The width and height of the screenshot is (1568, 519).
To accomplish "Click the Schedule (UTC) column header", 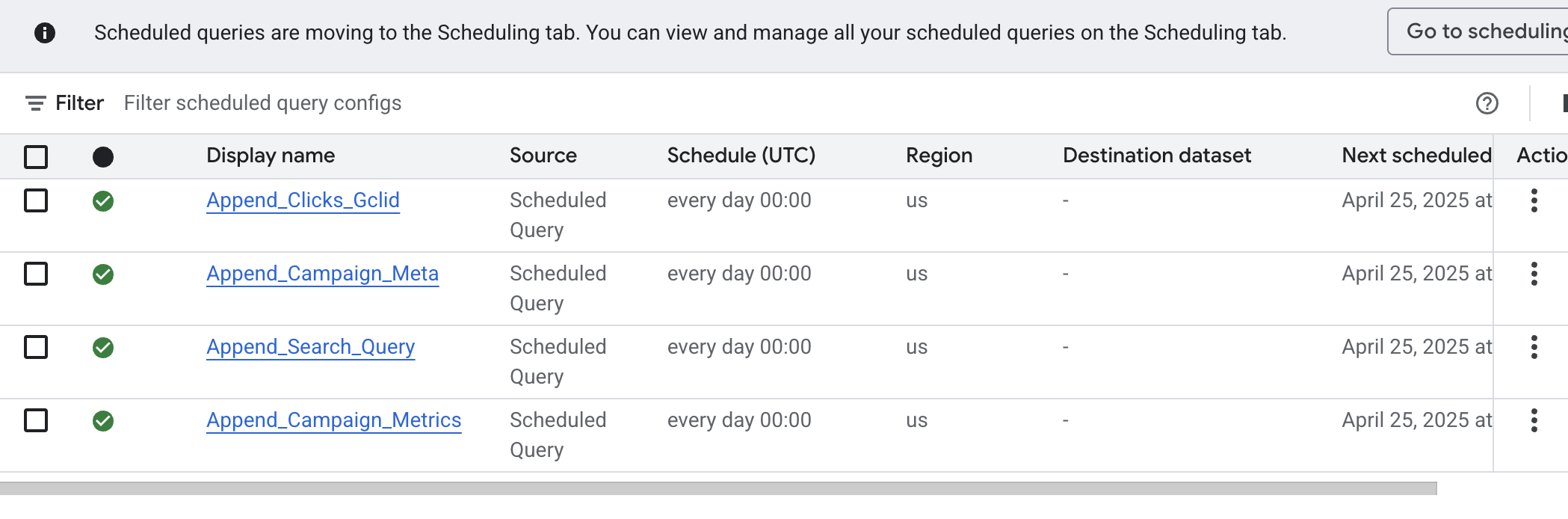I will pos(741,156).
